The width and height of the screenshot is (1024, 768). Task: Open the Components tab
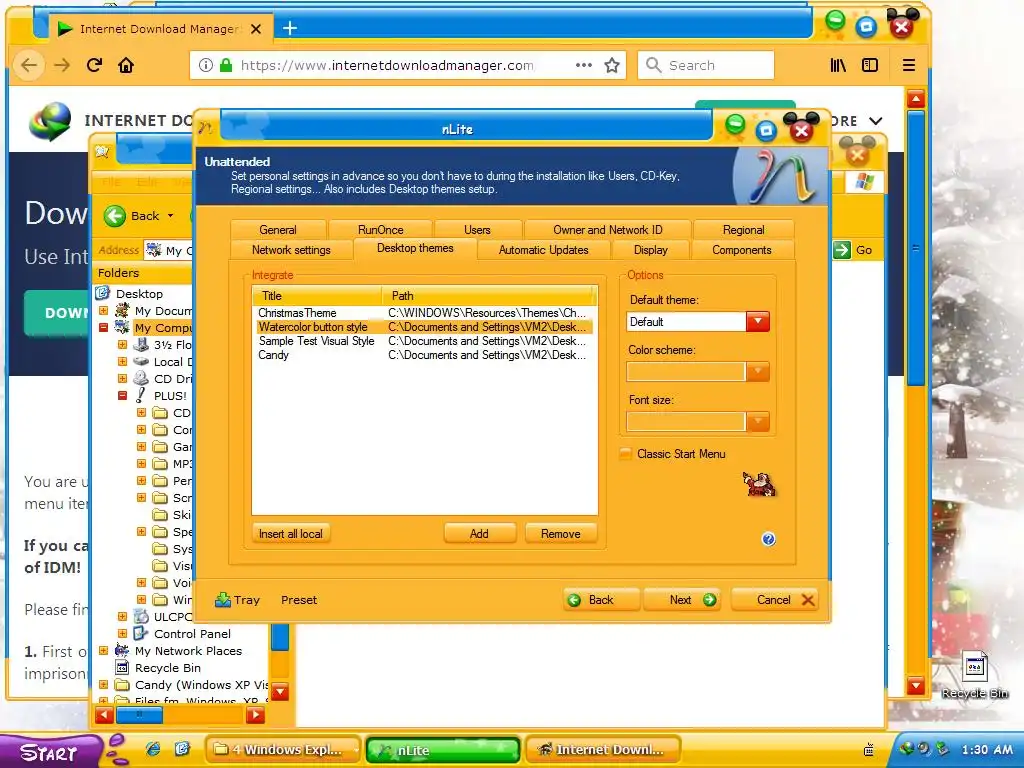tap(741, 249)
